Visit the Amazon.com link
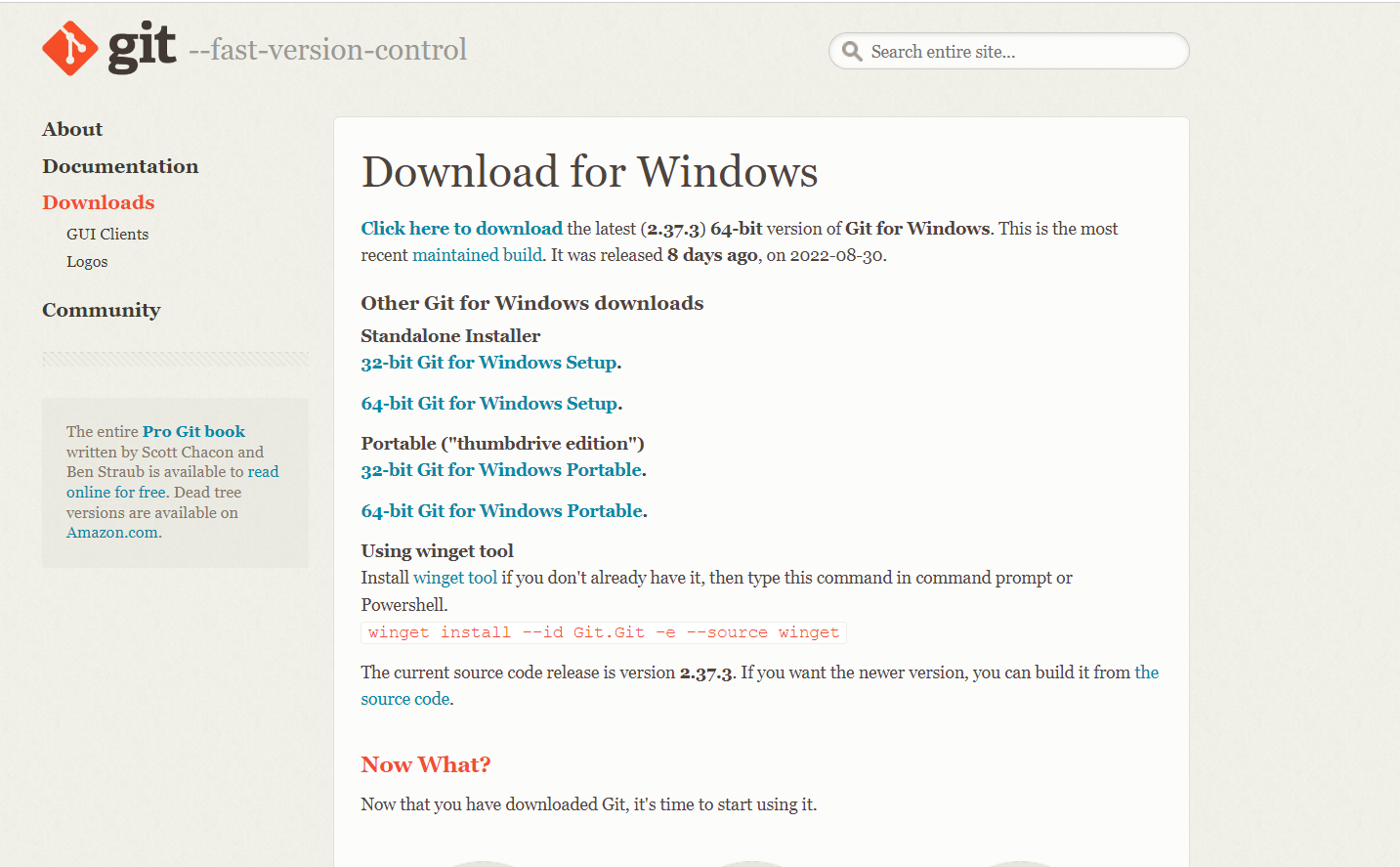 click(x=112, y=533)
